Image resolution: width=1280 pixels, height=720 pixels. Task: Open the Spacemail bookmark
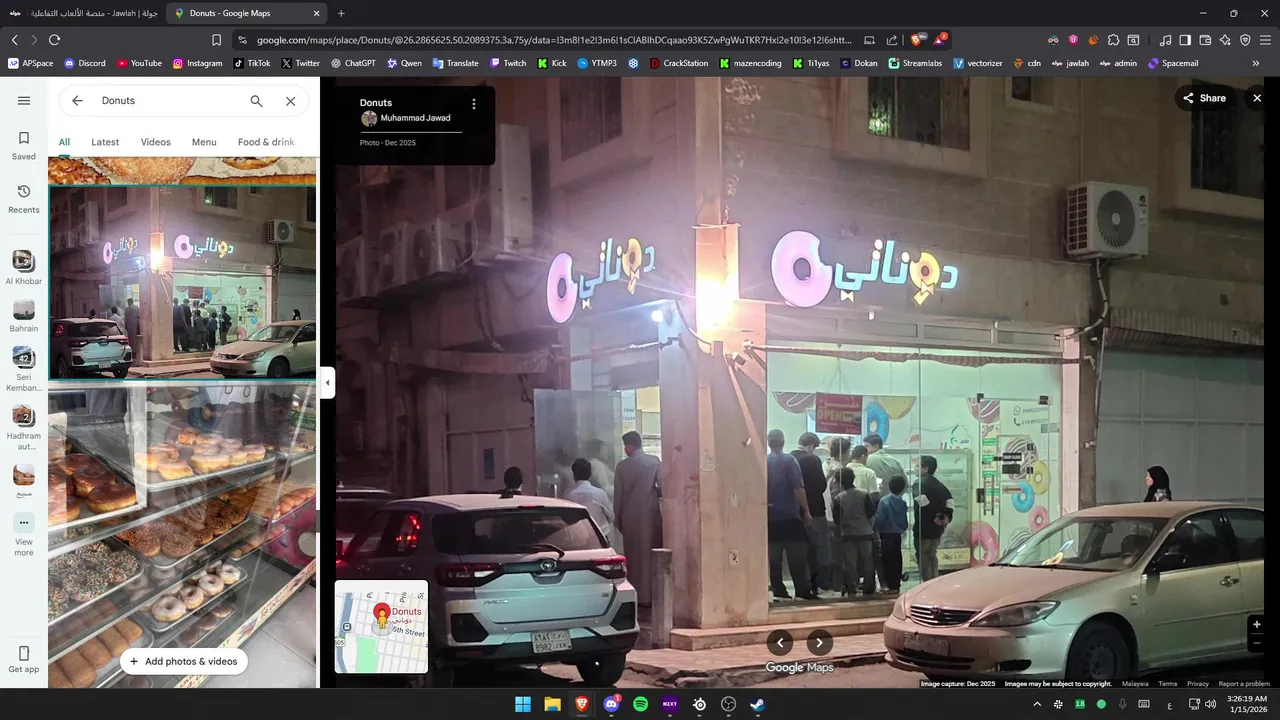point(1173,63)
